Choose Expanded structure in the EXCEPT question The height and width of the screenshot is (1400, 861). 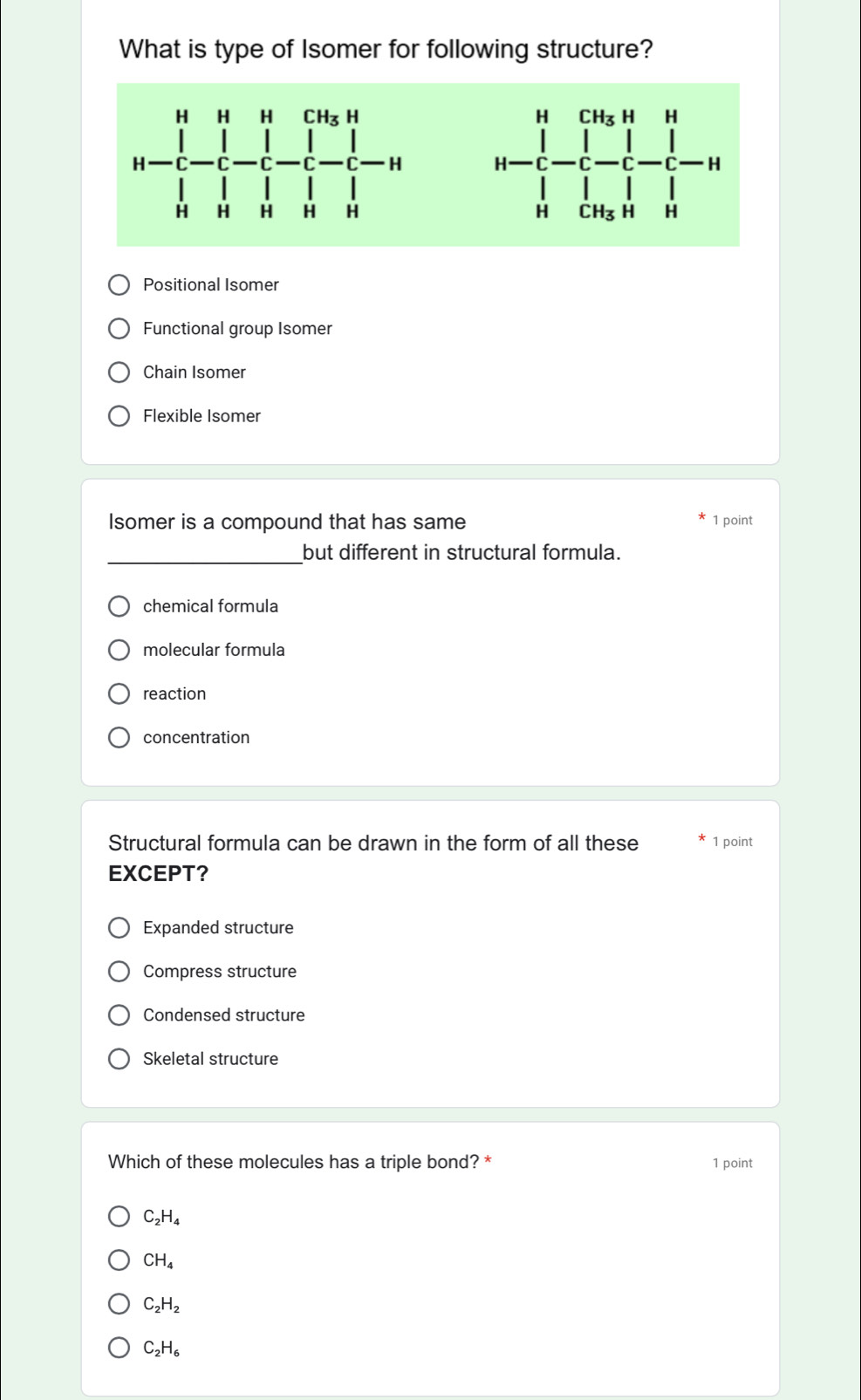tap(120, 927)
